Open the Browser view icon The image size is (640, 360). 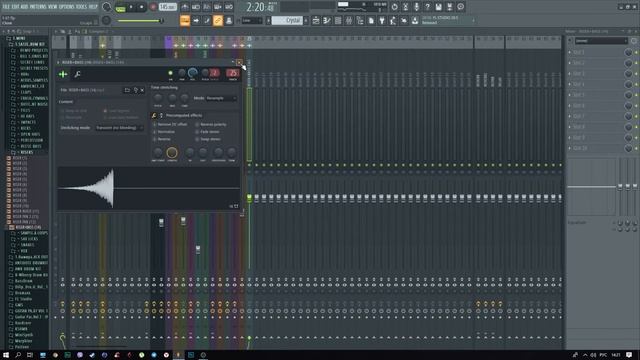tap(360, 20)
